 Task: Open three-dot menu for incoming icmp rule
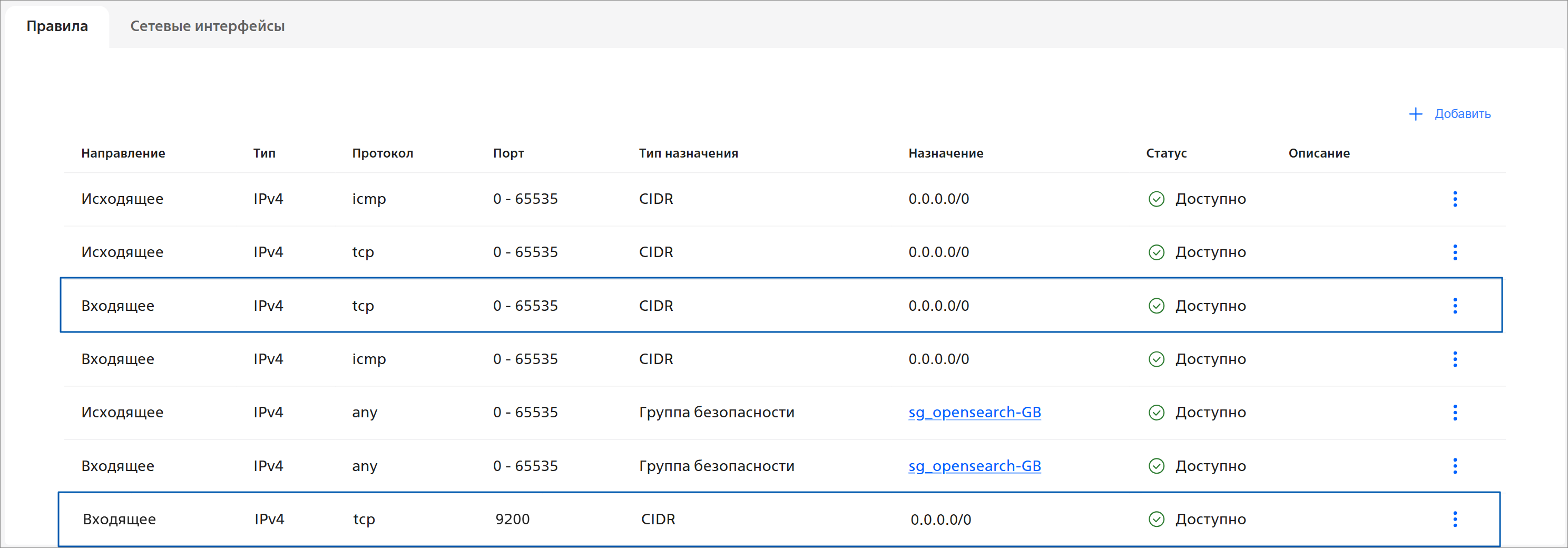coord(1455,359)
